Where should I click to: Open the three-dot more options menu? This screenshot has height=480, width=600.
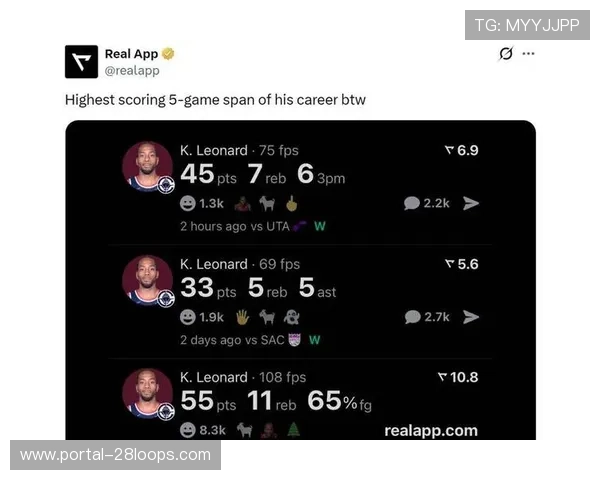point(528,54)
